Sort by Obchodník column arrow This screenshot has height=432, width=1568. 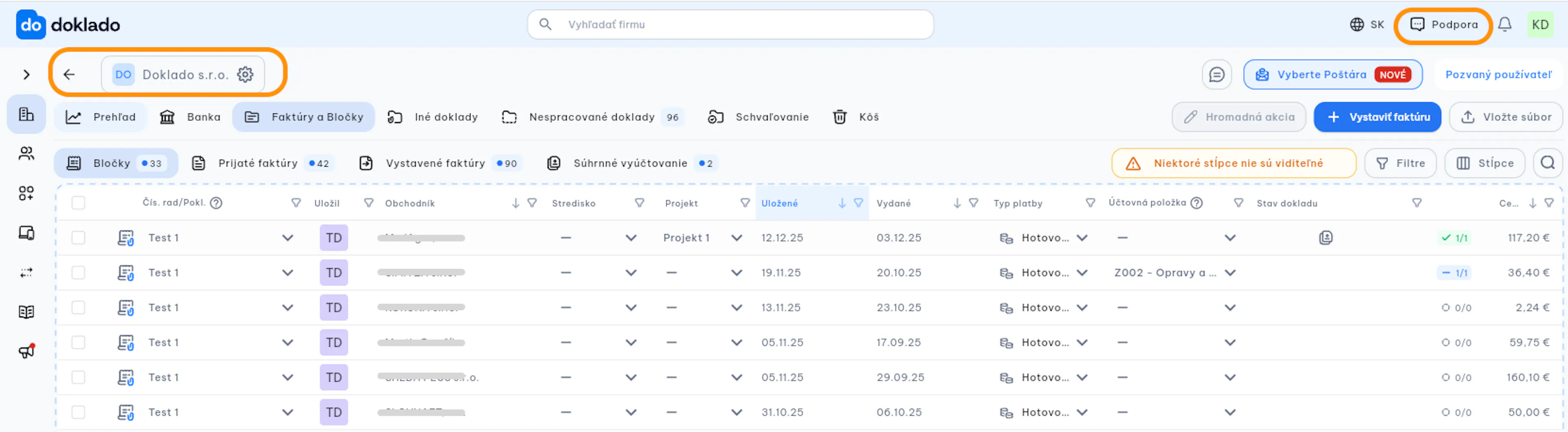coord(516,203)
